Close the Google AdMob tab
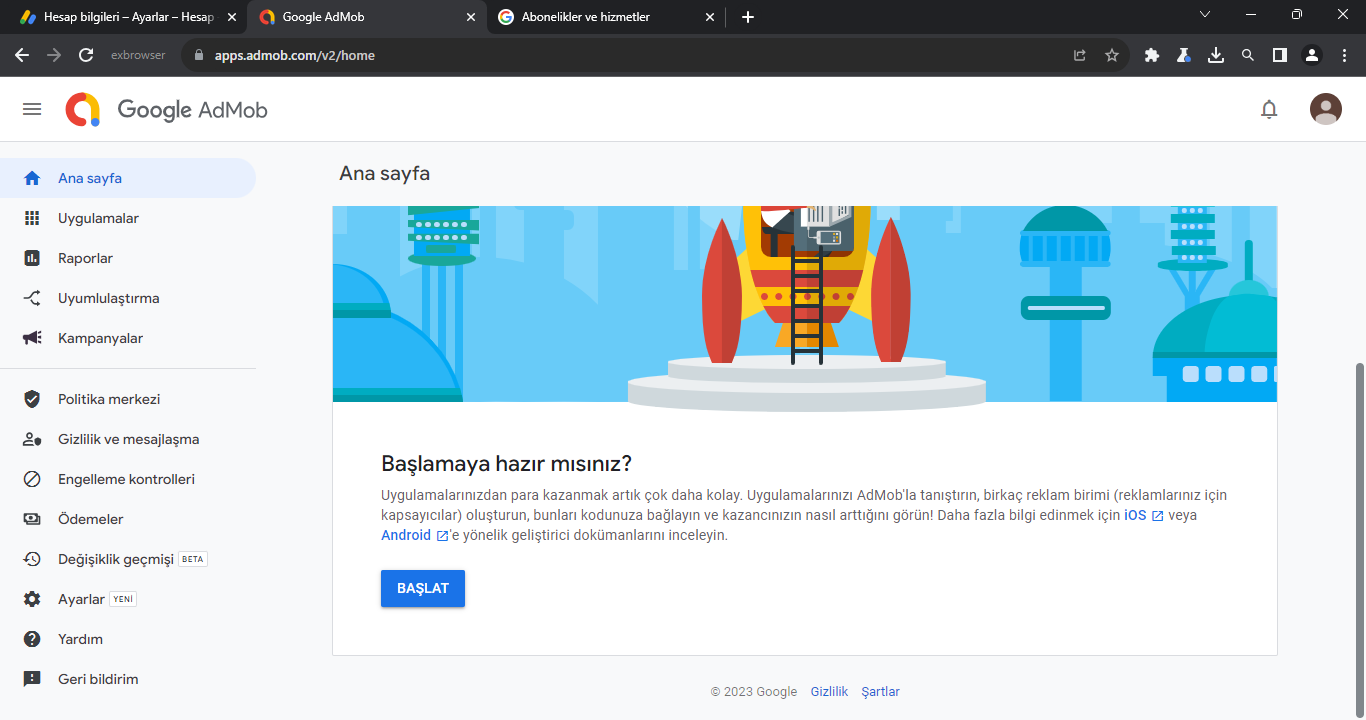 [x=471, y=17]
